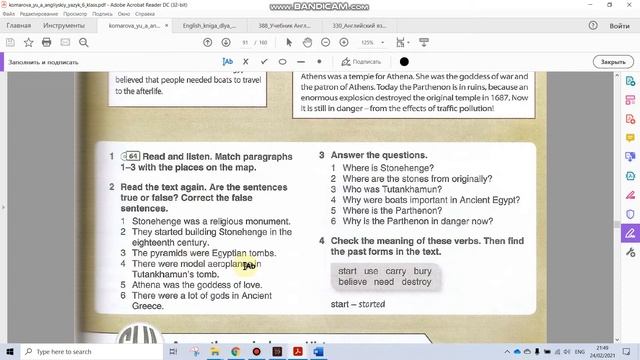Viewport: 640px width, 360px height.
Task: Open the black color swatch
Action: click(404, 62)
